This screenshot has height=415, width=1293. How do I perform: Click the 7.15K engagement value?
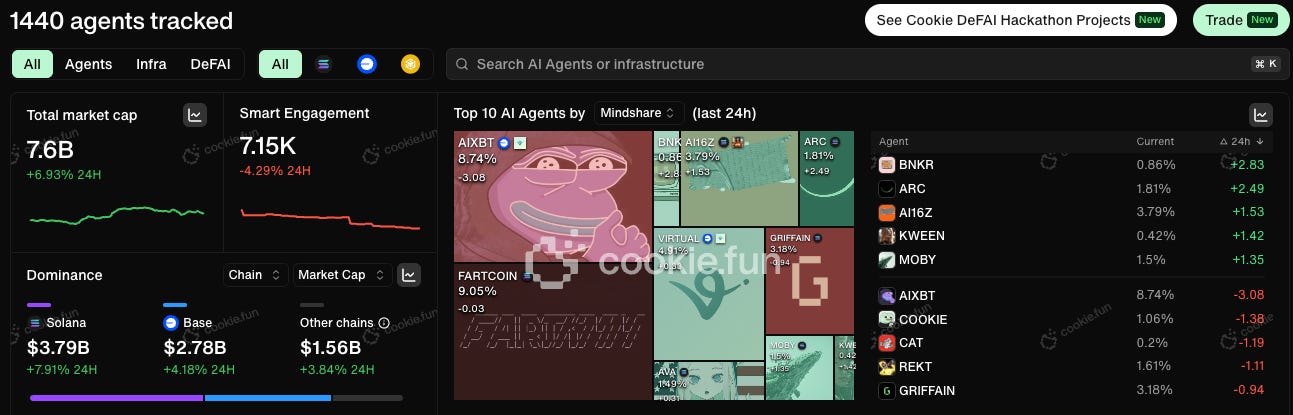(268, 146)
